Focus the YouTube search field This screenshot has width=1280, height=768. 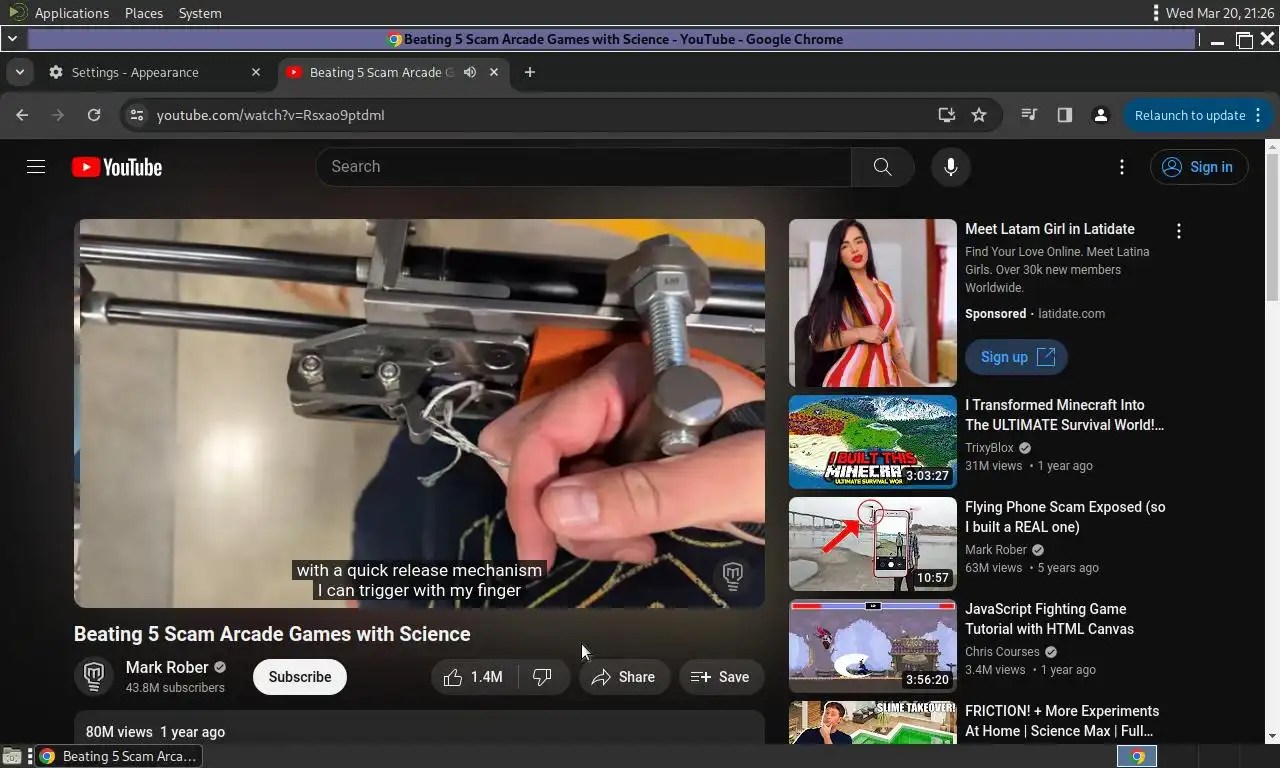point(584,167)
